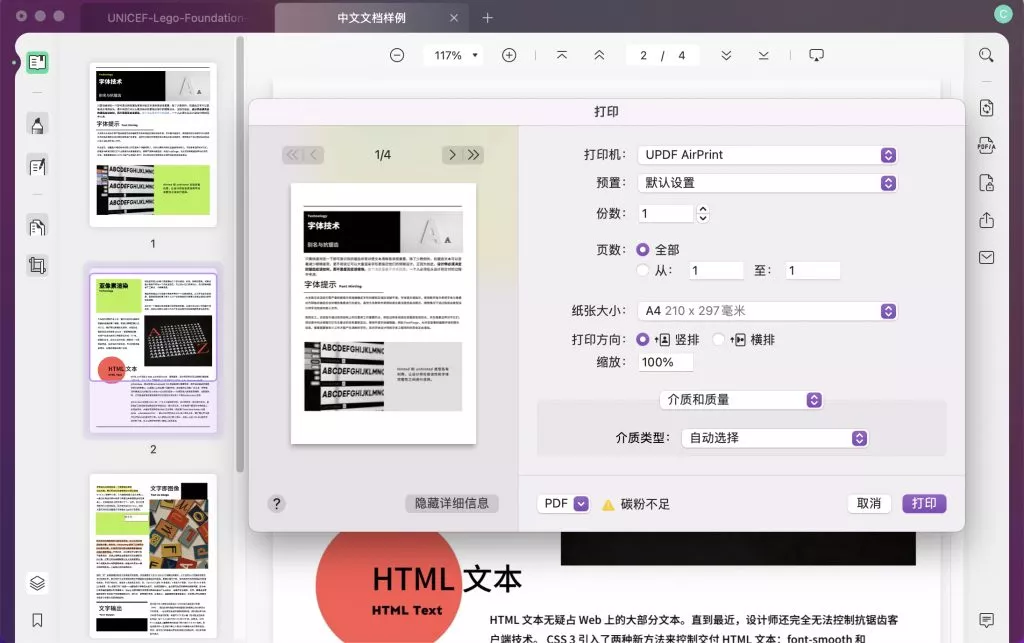The image size is (1024, 643).
Task: Send file by email icon
Action: tap(986, 257)
